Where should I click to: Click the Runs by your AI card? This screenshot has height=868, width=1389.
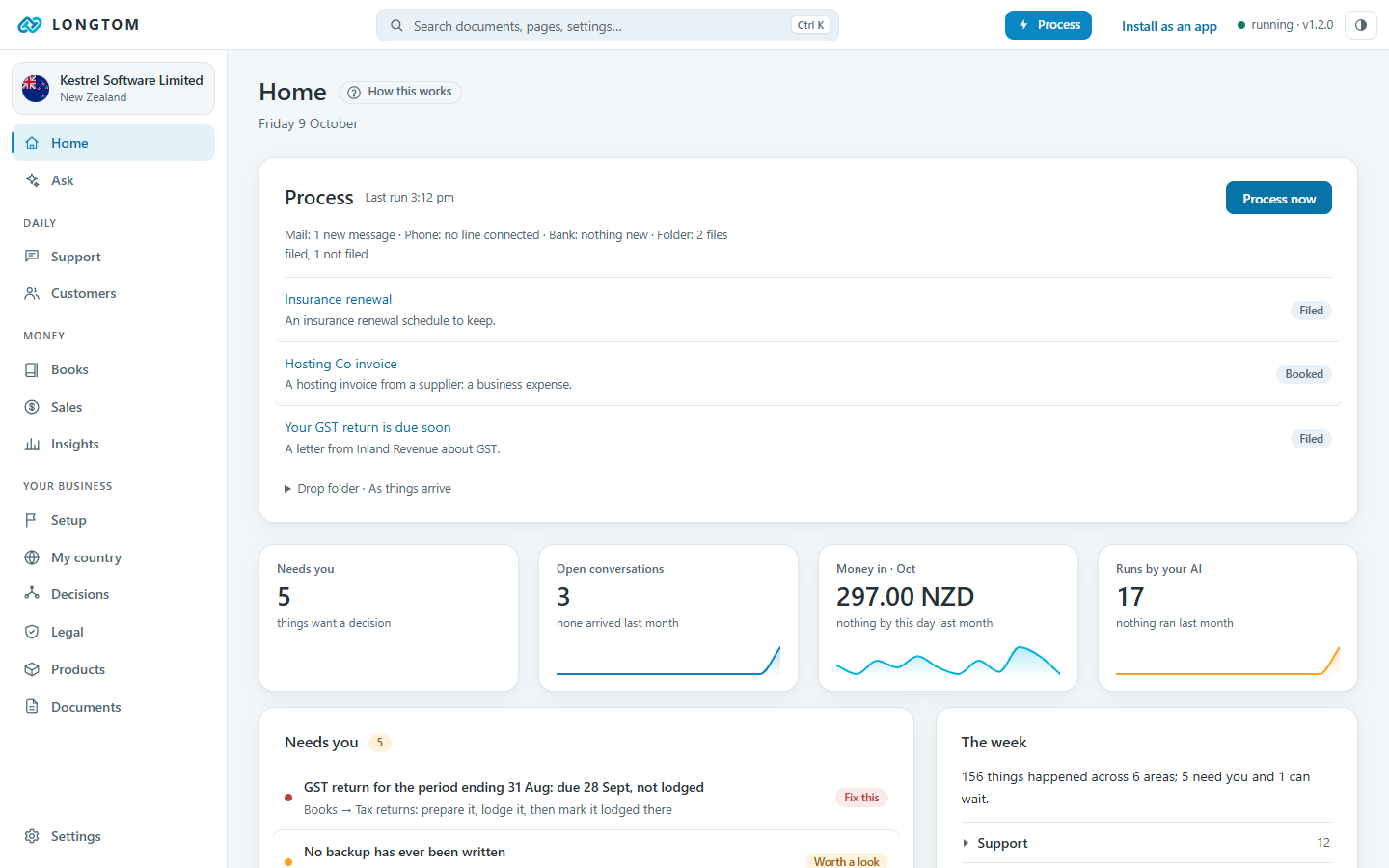pos(1228,618)
